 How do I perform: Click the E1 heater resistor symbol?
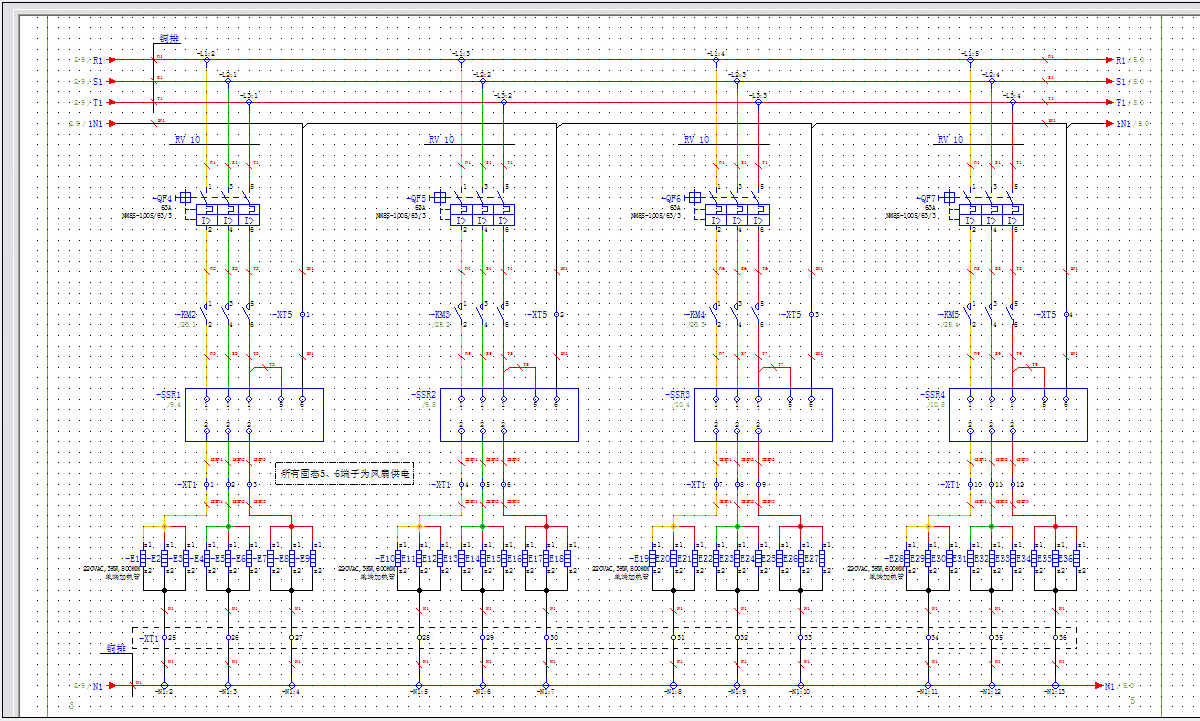pyautogui.click(x=143, y=558)
